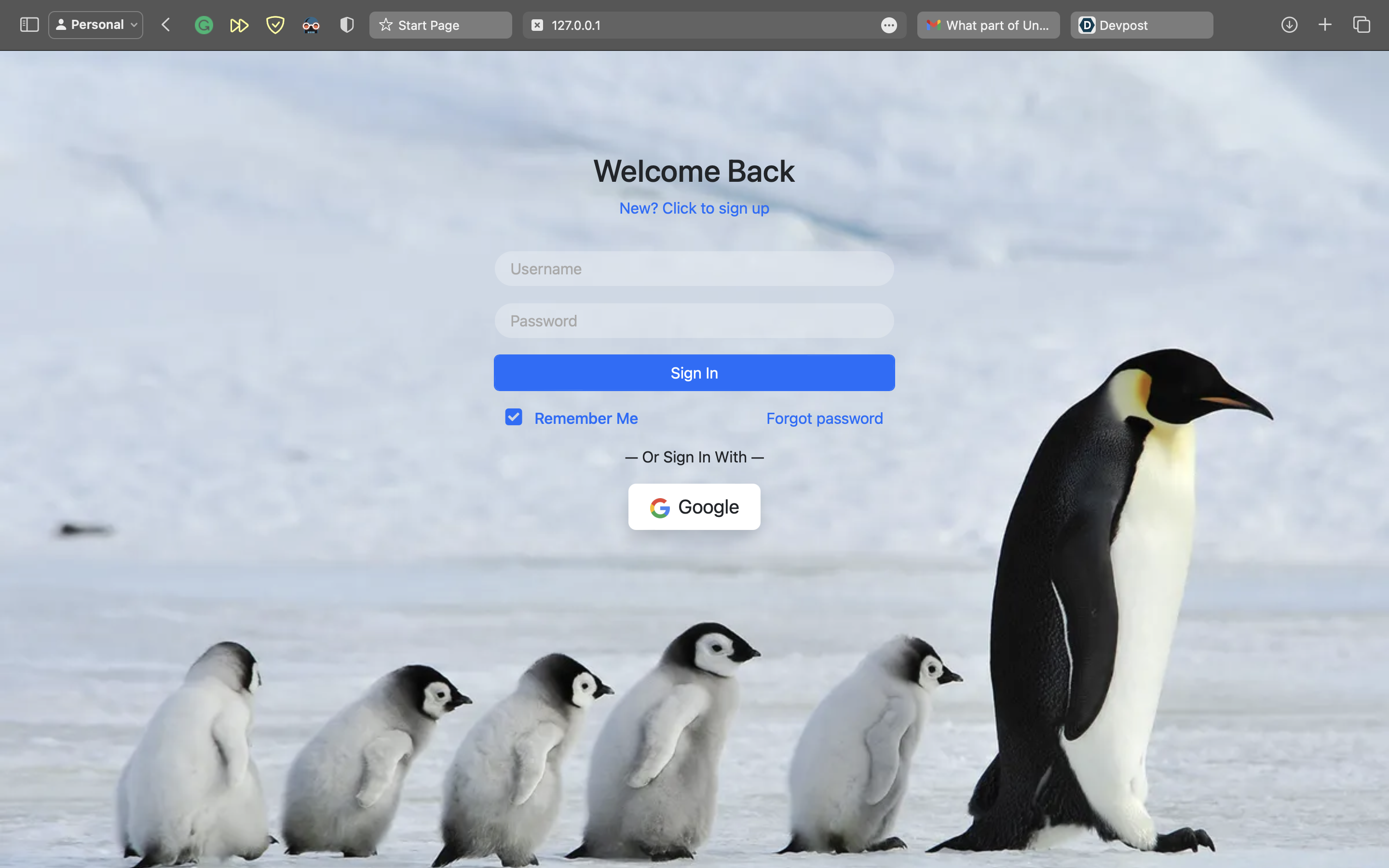
Task: Click the green Grammarly extension icon
Action: coord(204,25)
